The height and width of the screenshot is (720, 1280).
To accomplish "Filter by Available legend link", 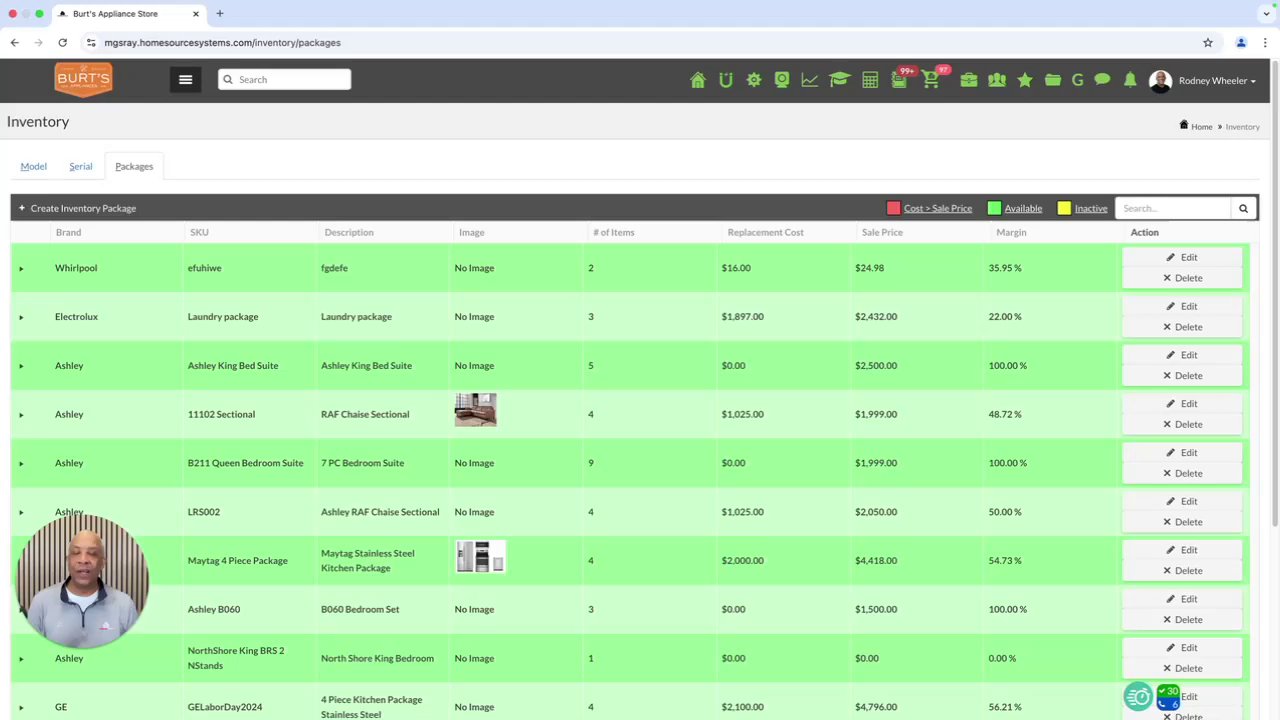I will point(1023,208).
